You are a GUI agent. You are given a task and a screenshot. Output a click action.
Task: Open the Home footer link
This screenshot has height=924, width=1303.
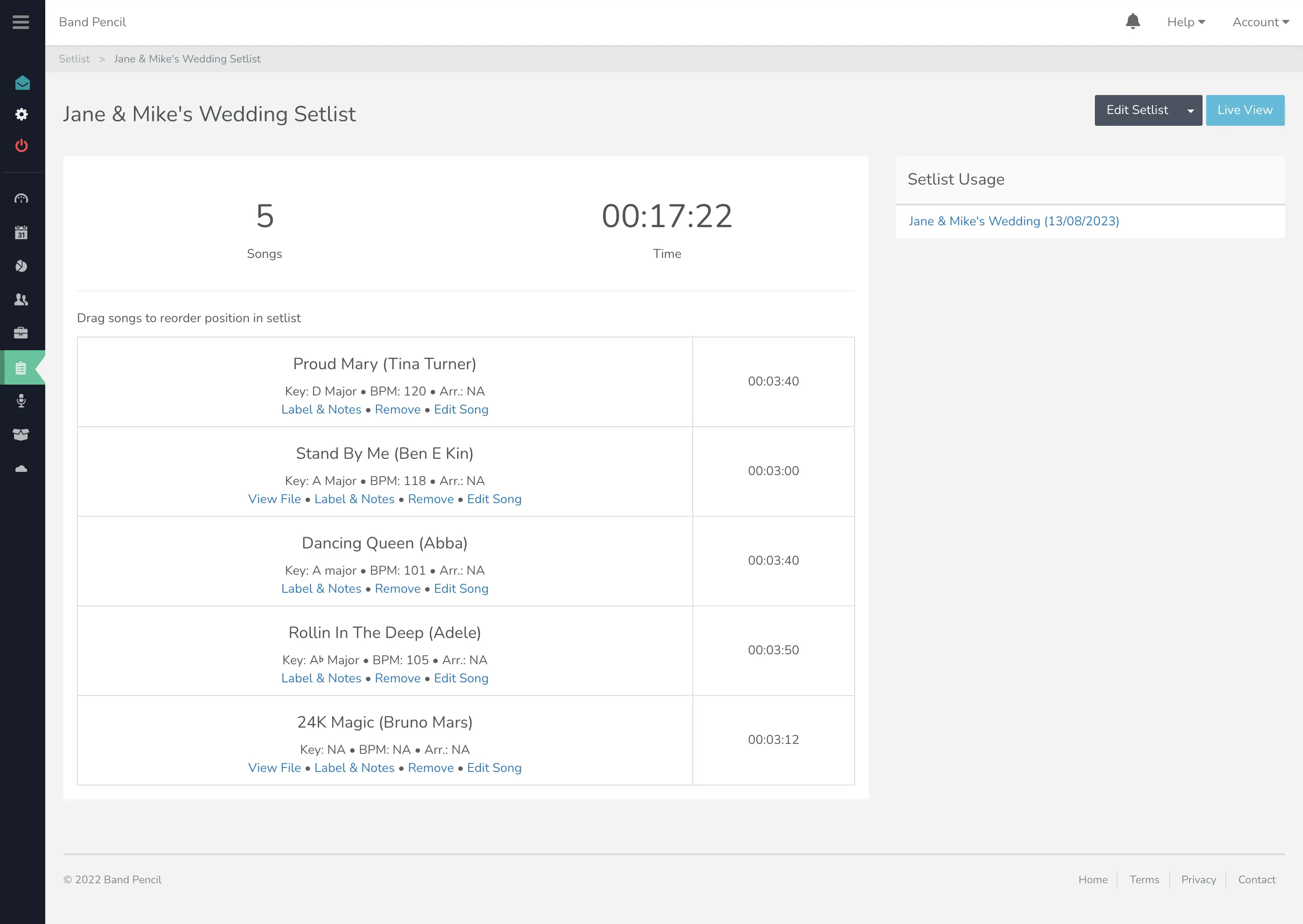click(1093, 880)
